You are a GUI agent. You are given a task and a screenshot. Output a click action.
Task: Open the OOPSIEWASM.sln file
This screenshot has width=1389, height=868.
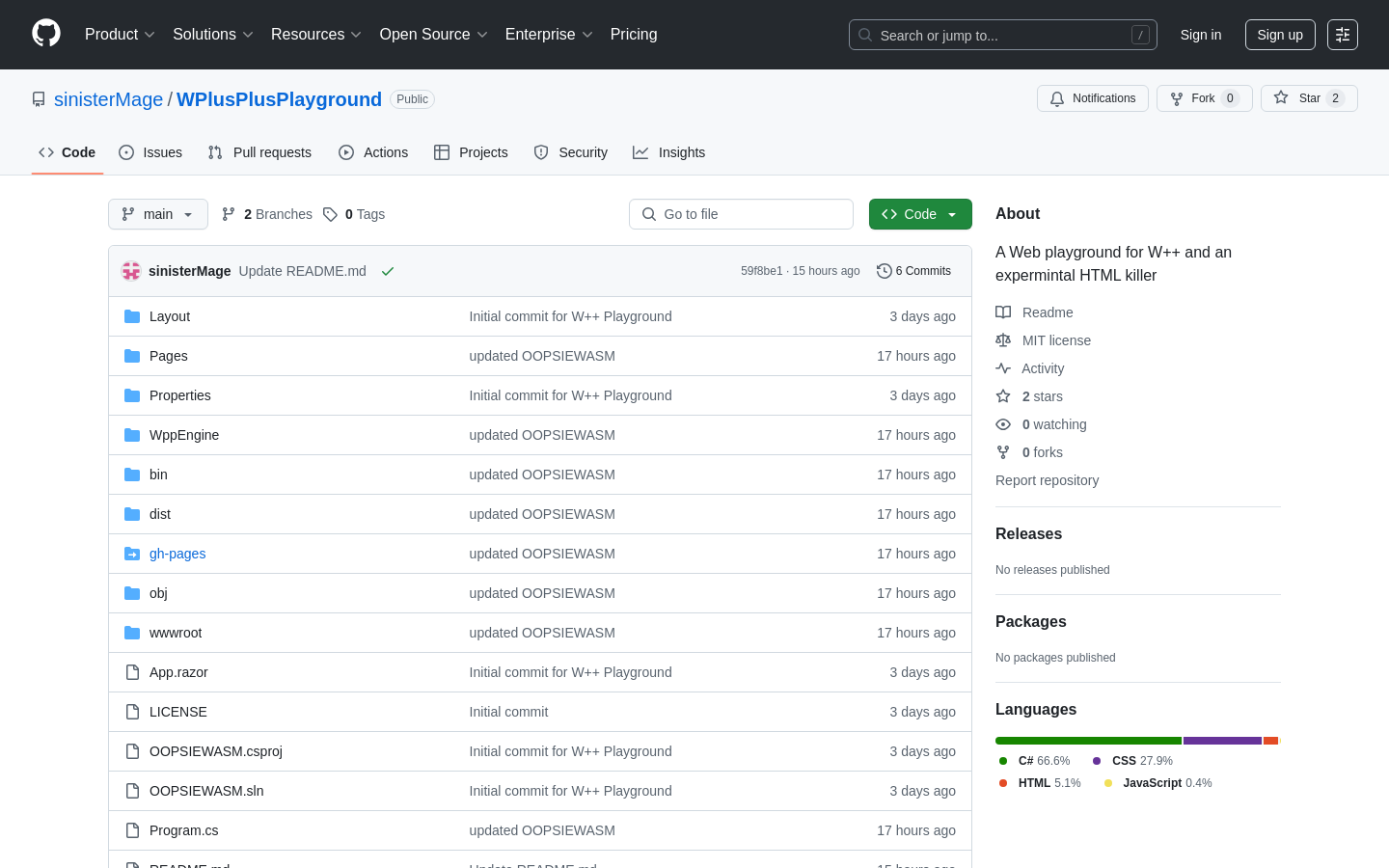point(206,791)
